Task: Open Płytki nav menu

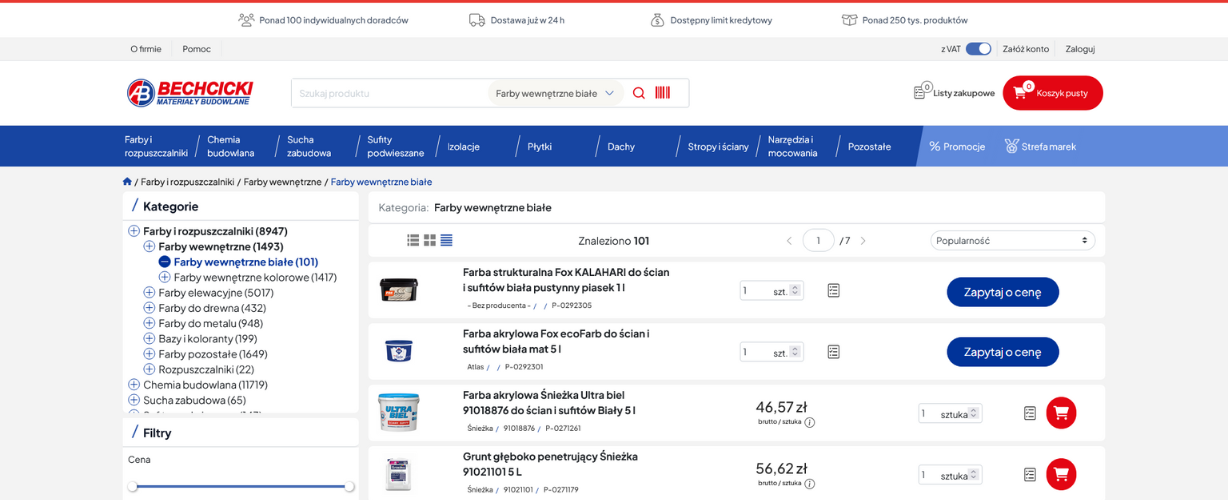Action: 540,146
